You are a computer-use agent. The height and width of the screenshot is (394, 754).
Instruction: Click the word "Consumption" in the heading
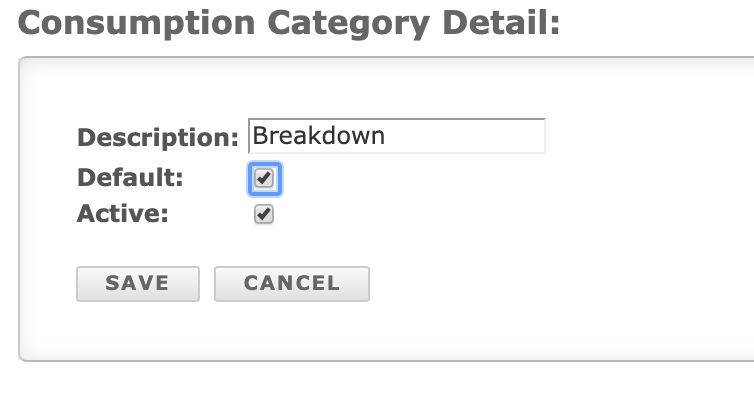click(x=136, y=24)
